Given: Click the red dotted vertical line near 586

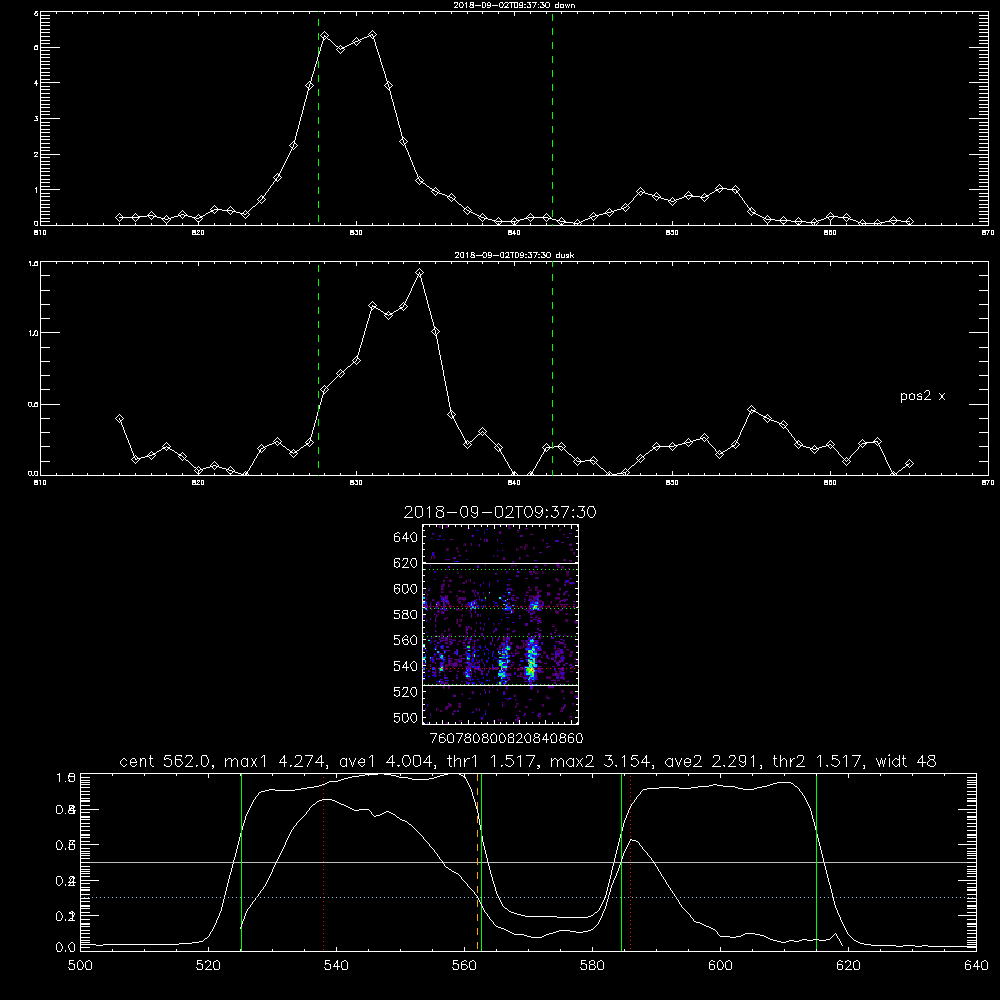Looking at the screenshot, I should click(630, 862).
